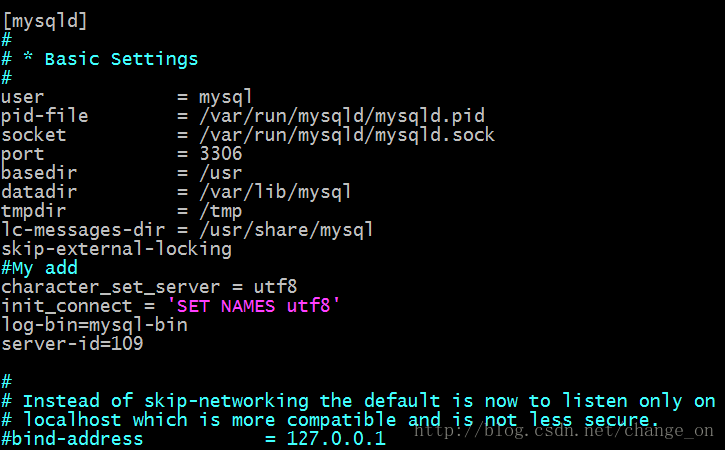This screenshot has width=725, height=450.
Task: Click the skip-external-locking line
Action: click(117, 249)
